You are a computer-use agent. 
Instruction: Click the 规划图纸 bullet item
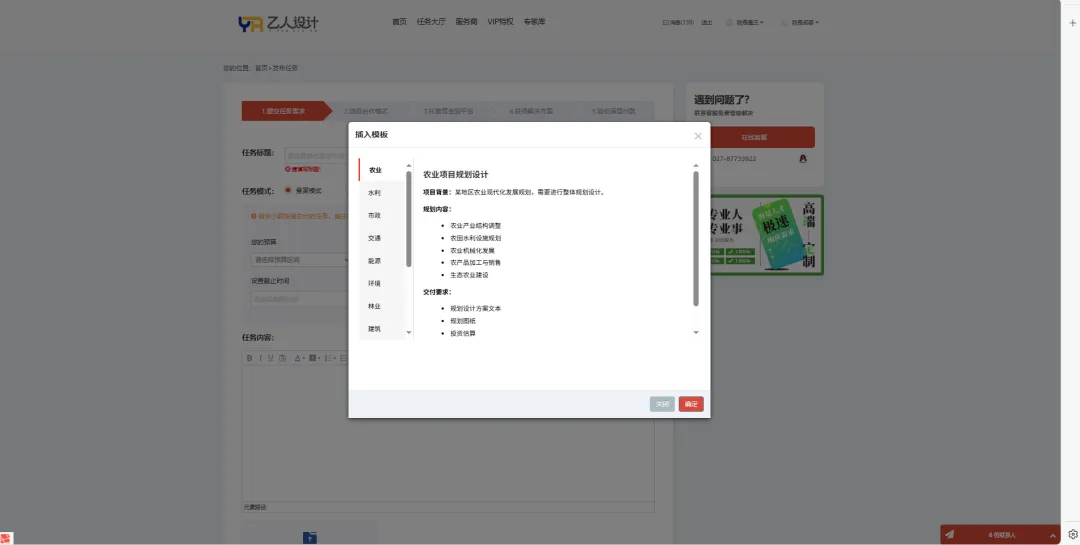click(462, 321)
